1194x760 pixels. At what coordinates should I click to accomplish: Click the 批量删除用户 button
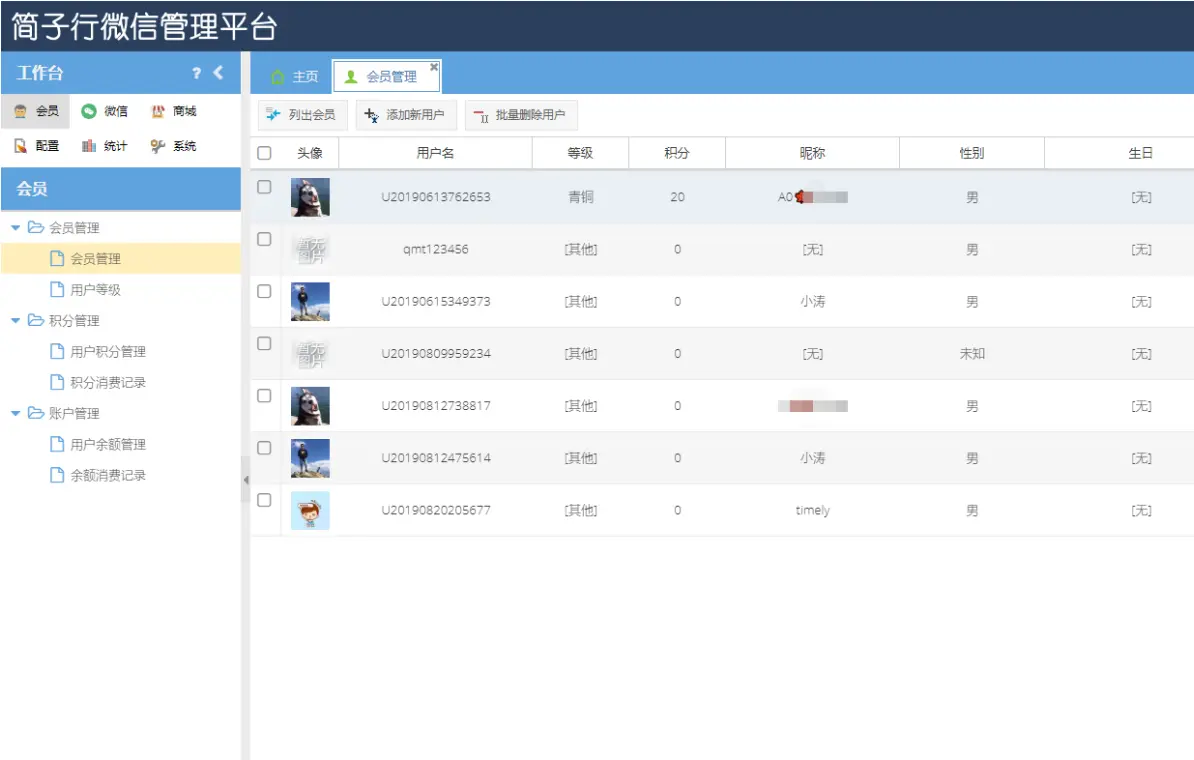[521, 115]
